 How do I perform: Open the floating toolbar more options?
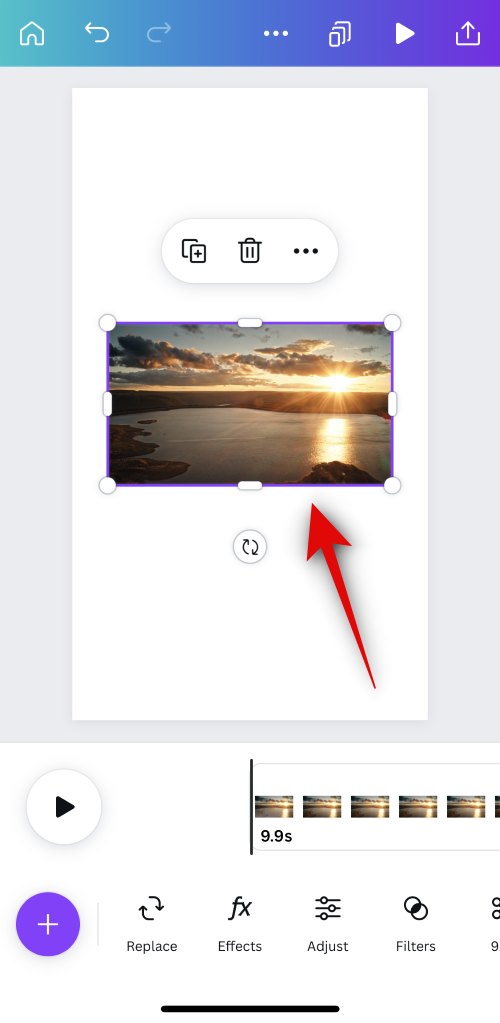tap(305, 251)
